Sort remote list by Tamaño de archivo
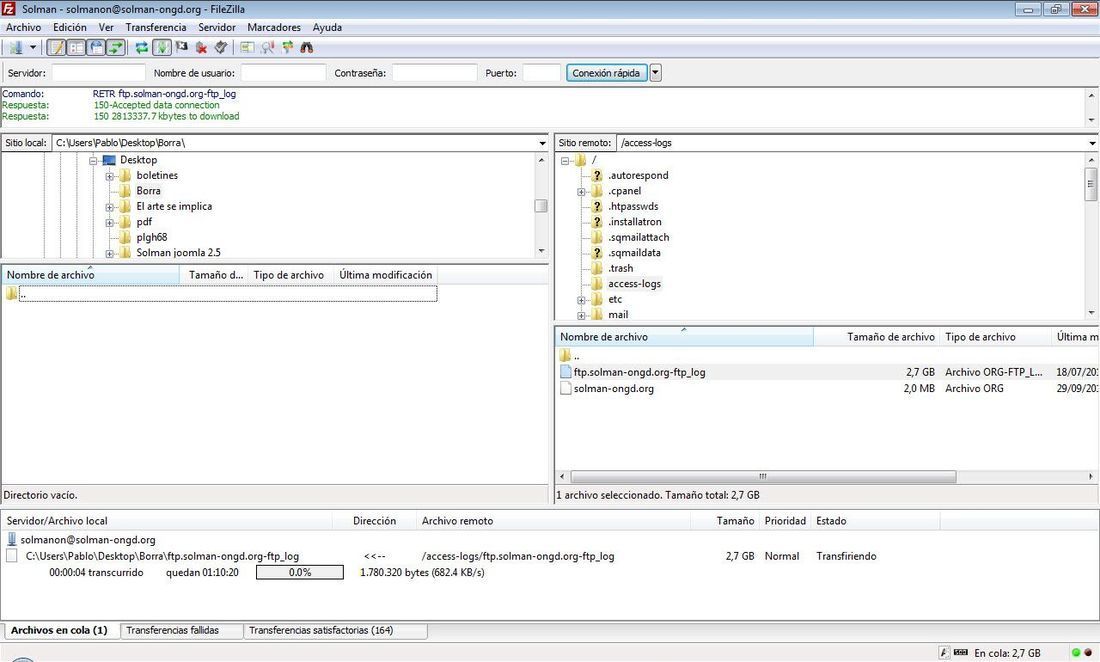 tap(876, 337)
